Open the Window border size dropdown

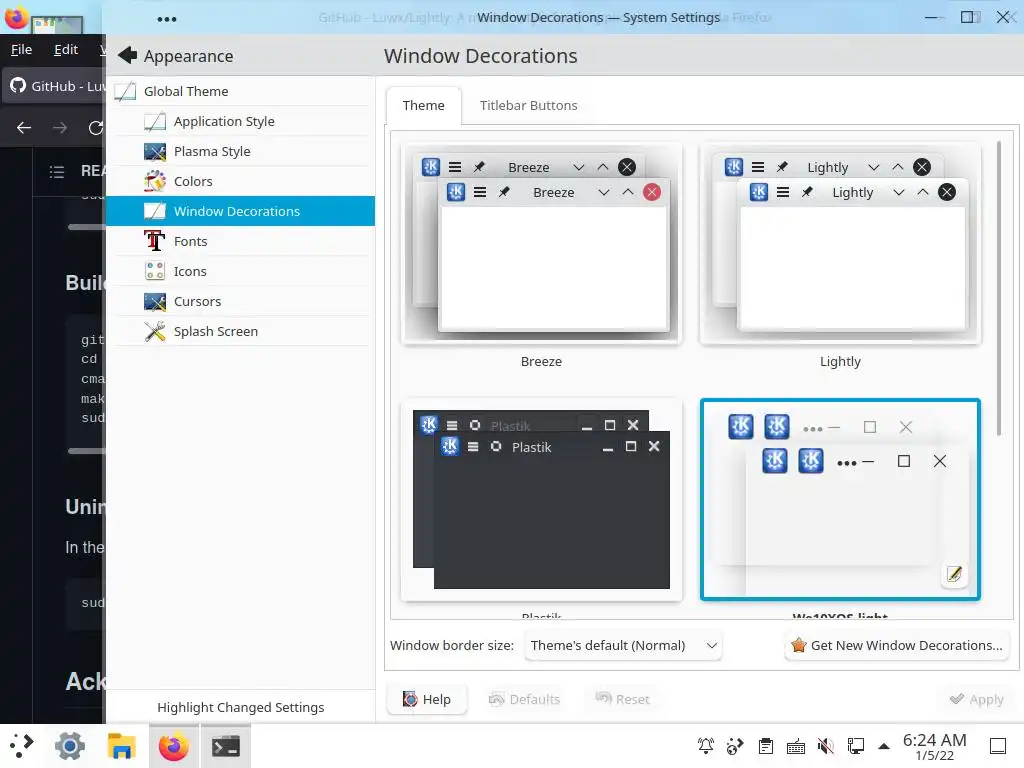point(623,646)
